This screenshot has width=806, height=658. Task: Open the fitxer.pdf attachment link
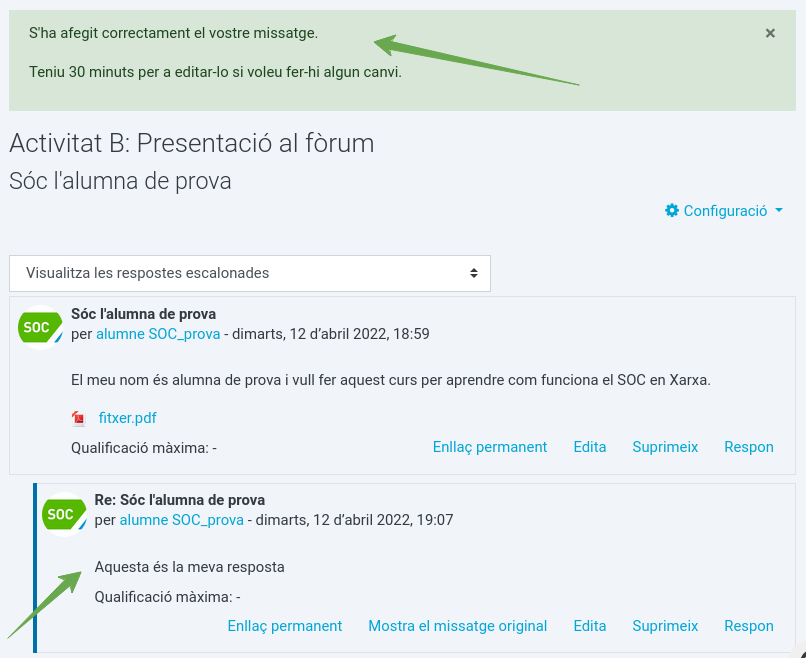127,418
